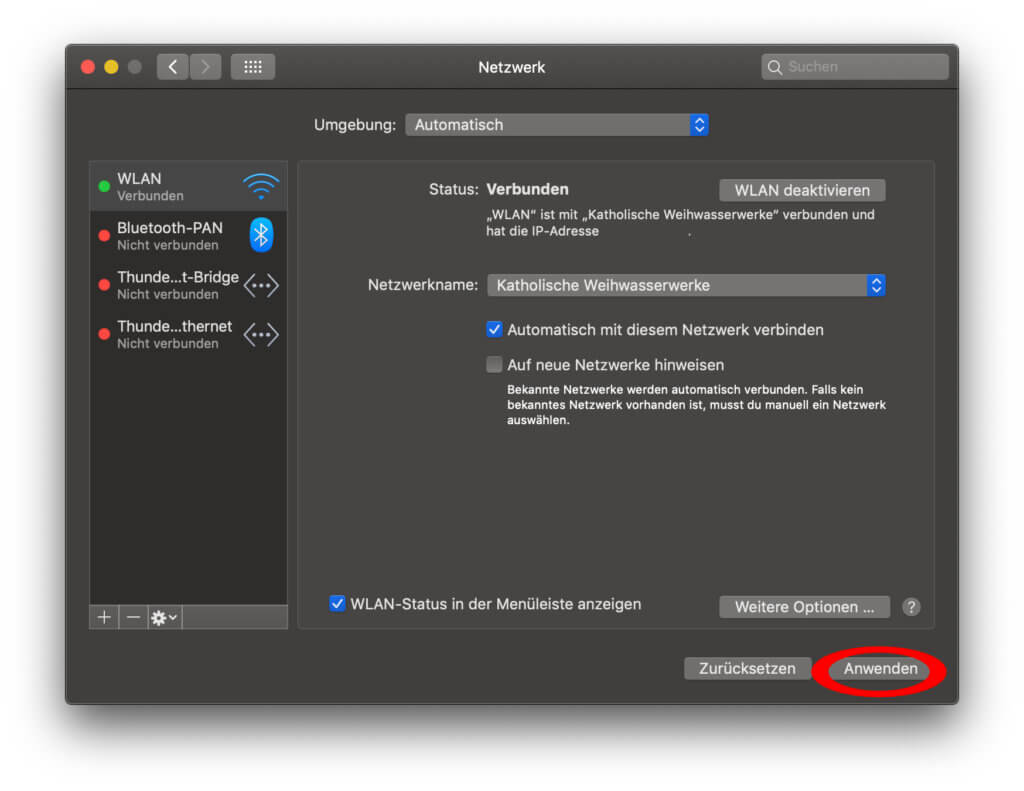Screen dimensions: 1024x791
Task: Click the Thunderbolt-Ethernet interface icon
Action: (x=260, y=334)
